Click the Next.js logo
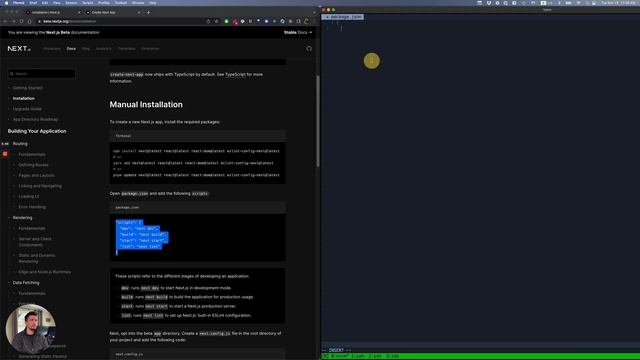 pyautogui.click(x=19, y=49)
